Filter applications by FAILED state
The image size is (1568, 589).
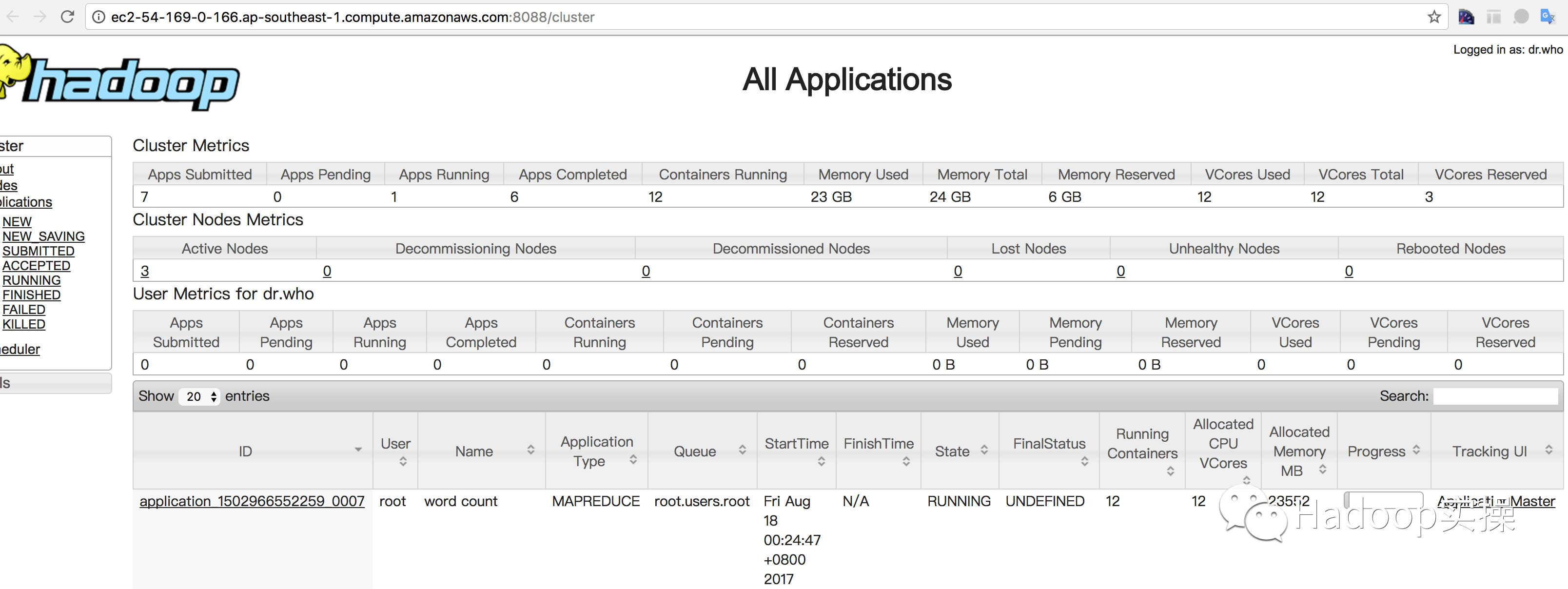coord(24,310)
